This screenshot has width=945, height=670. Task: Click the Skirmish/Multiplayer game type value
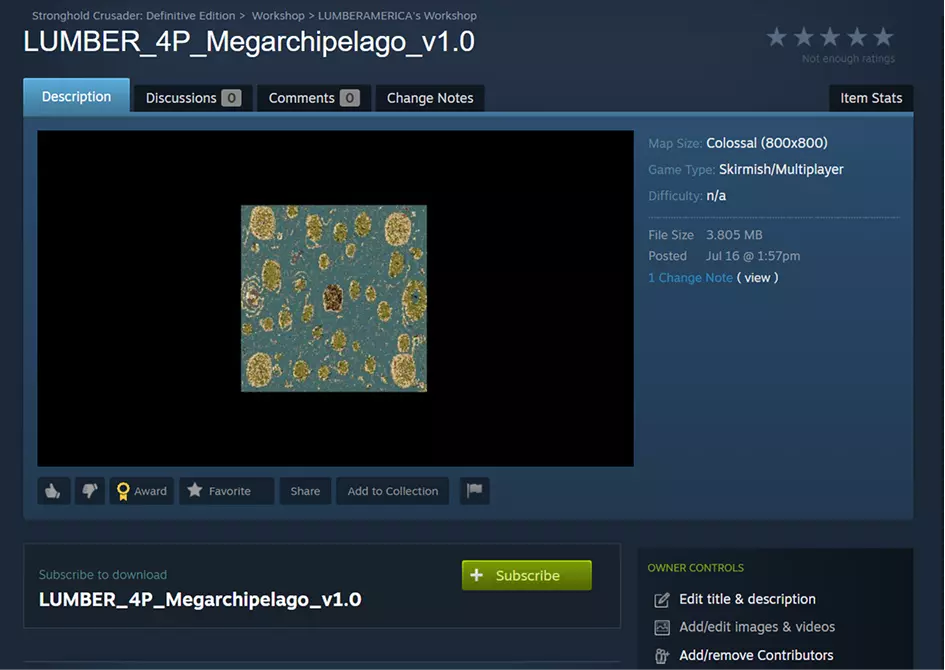click(781, 169)
